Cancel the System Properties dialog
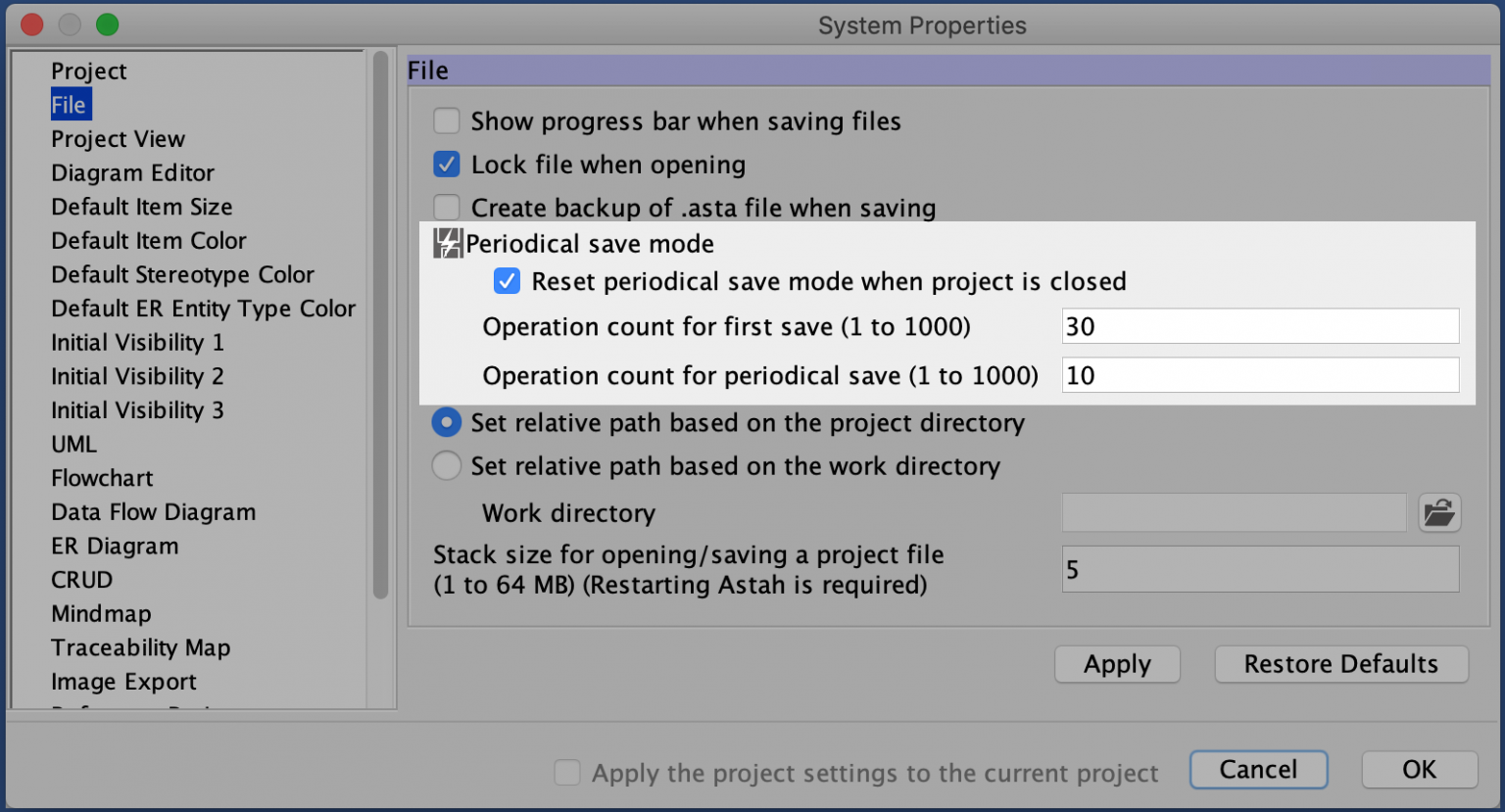The width and height of the screenshot is (1505, 812). tap(1258, 770)
